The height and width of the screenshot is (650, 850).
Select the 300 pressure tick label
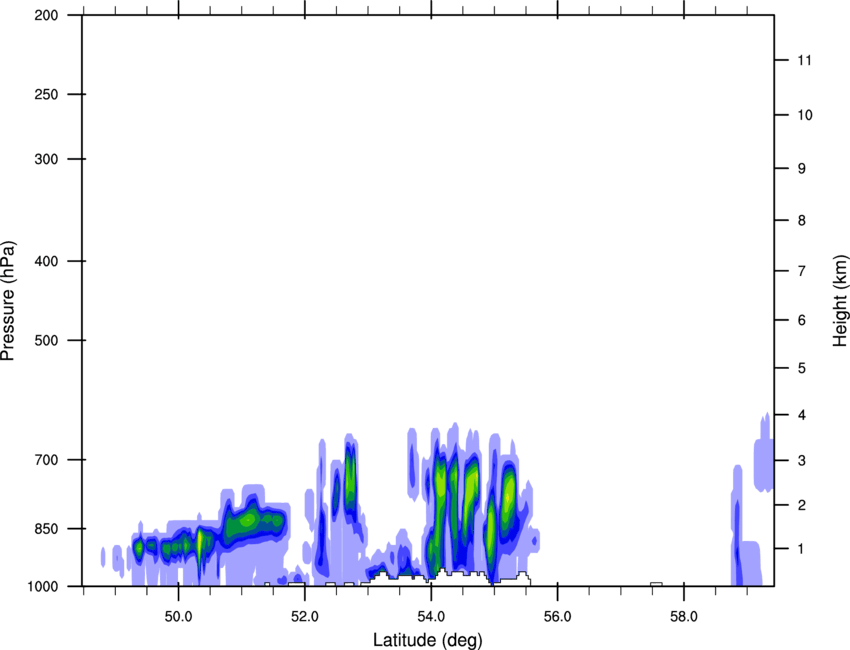point(46,159)
